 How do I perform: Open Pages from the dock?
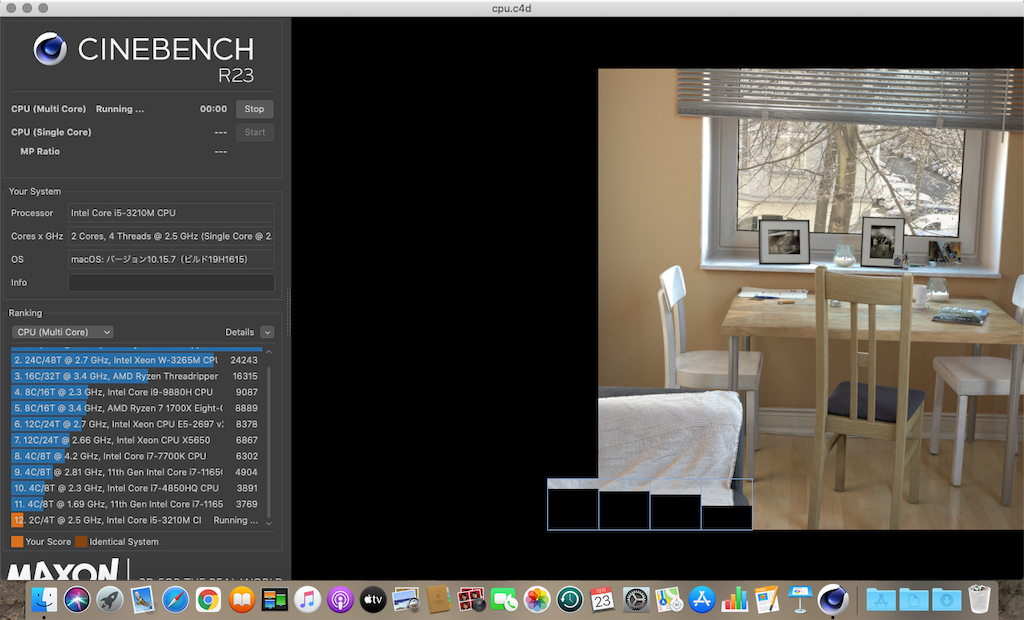pyautogui.click(x=767, y=599)
